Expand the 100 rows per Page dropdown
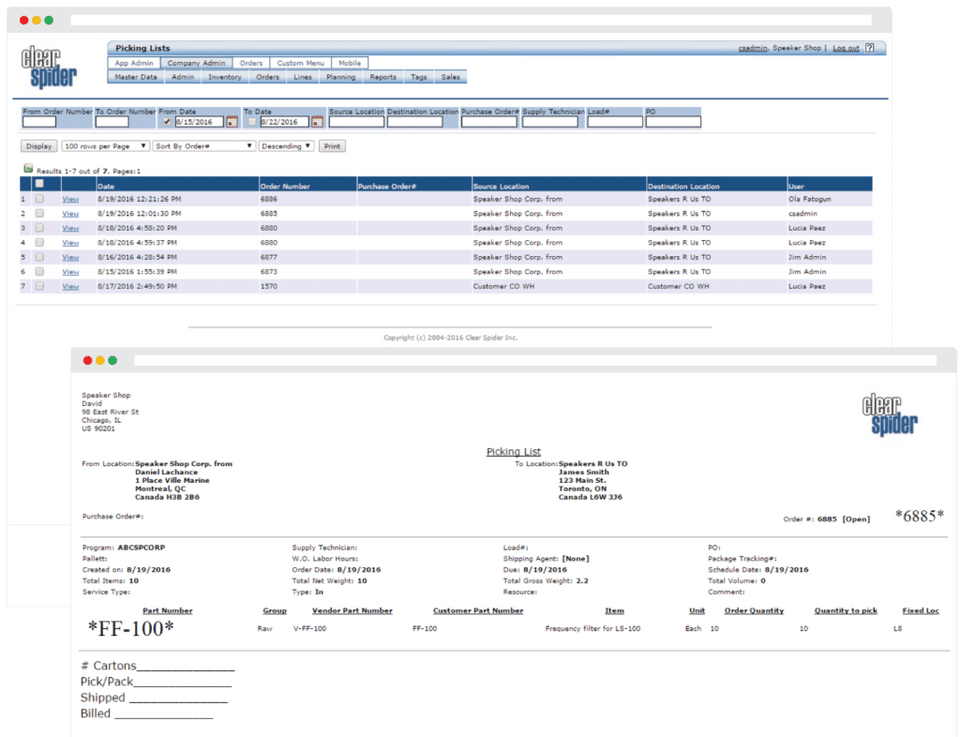 [105, 146]
